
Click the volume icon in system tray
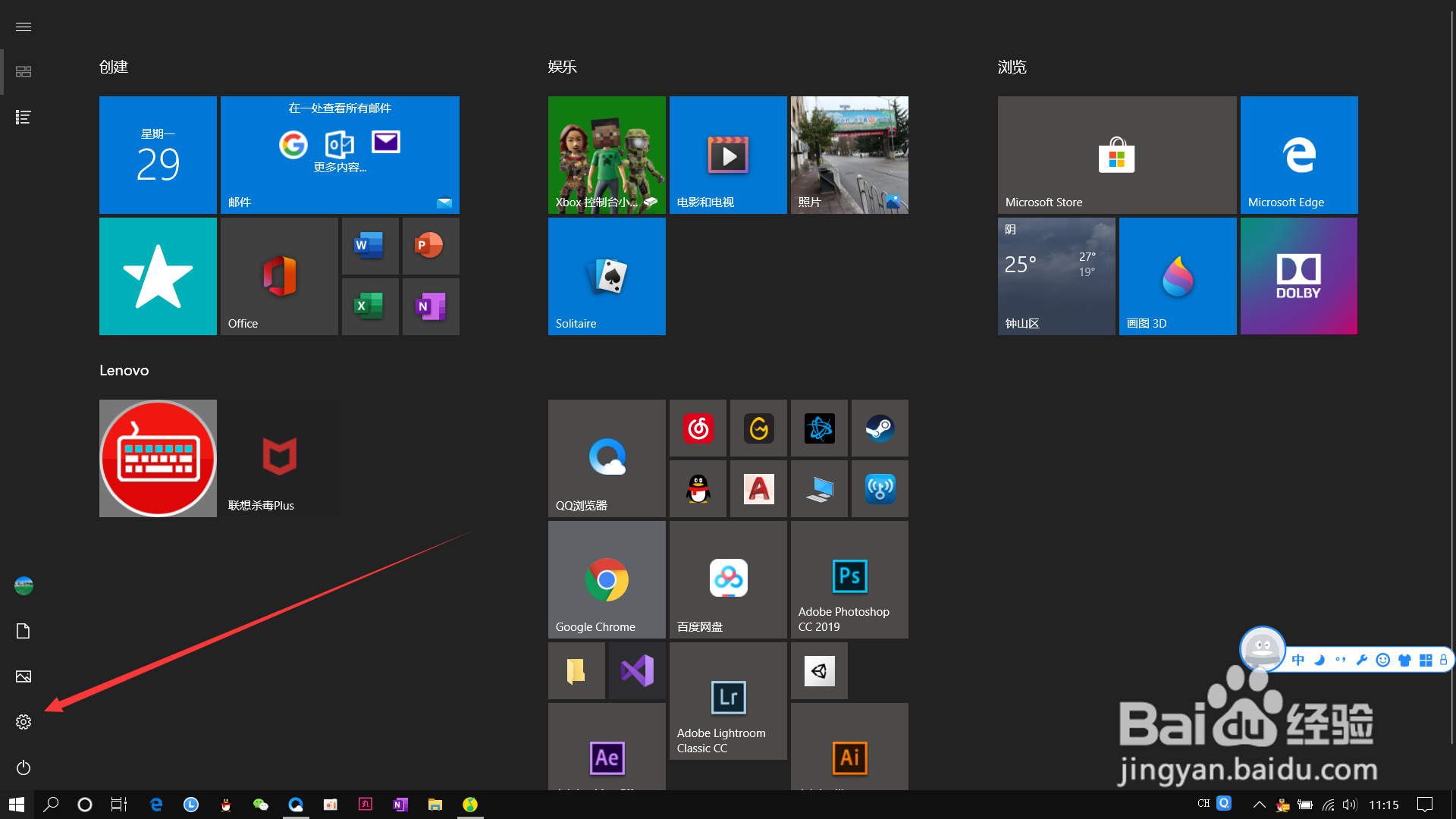1349,805
